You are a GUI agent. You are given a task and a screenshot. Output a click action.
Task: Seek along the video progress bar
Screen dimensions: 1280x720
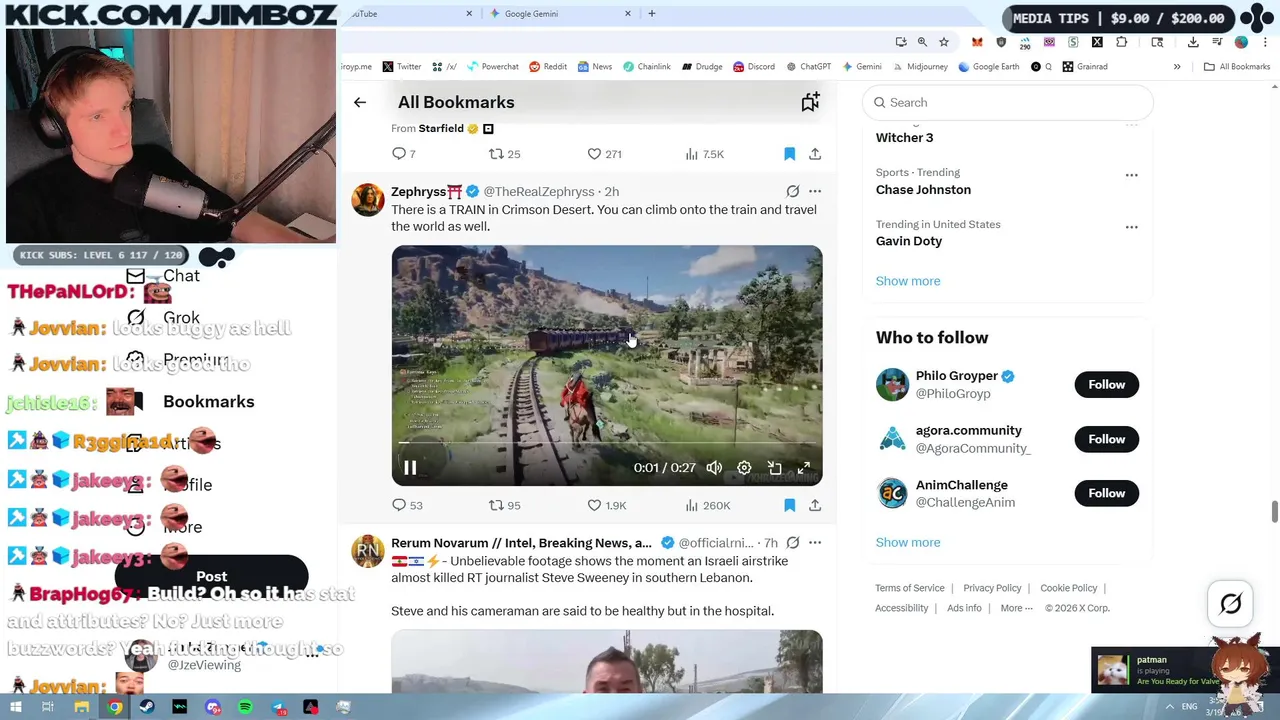pos(607,443)
